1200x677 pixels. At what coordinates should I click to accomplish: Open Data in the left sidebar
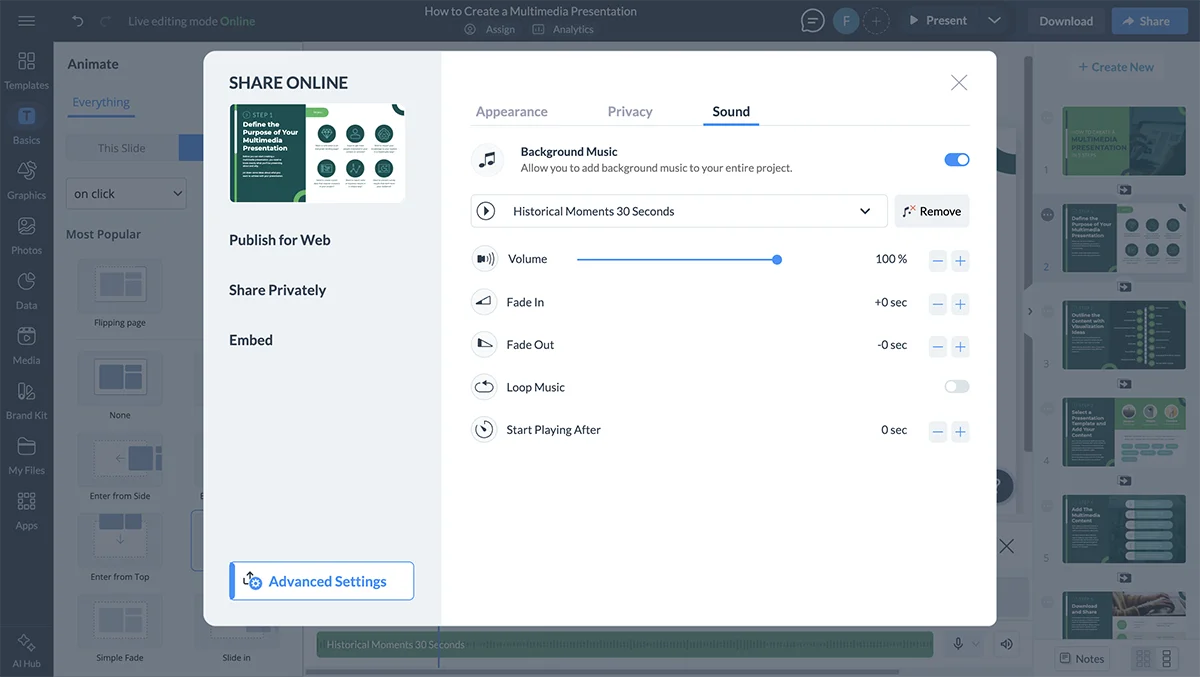(x=26, y=290)
